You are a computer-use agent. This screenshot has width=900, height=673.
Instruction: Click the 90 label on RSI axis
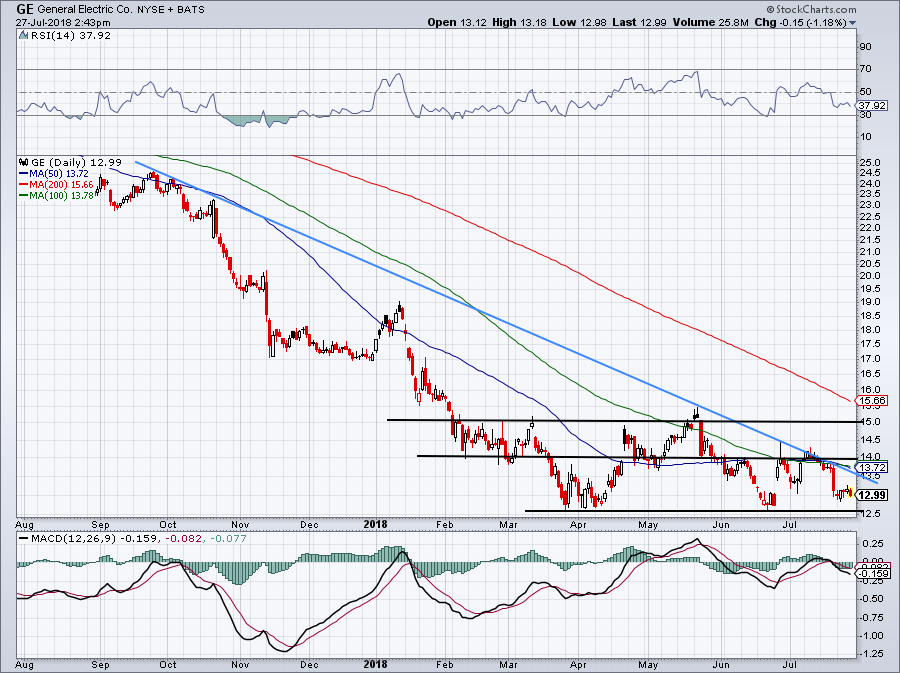866,46
